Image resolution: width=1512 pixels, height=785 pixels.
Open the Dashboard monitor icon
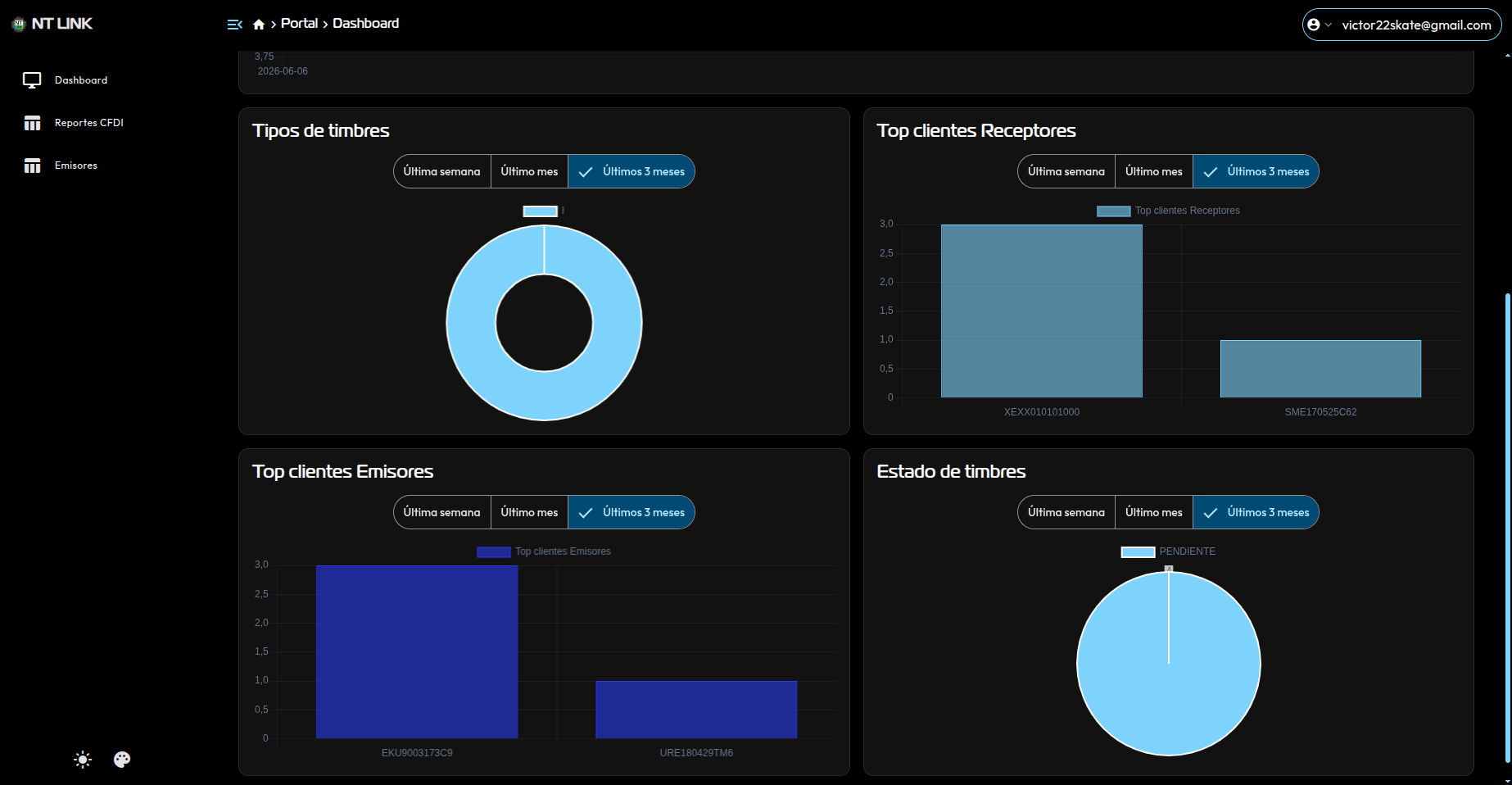[x=32, y=80]
